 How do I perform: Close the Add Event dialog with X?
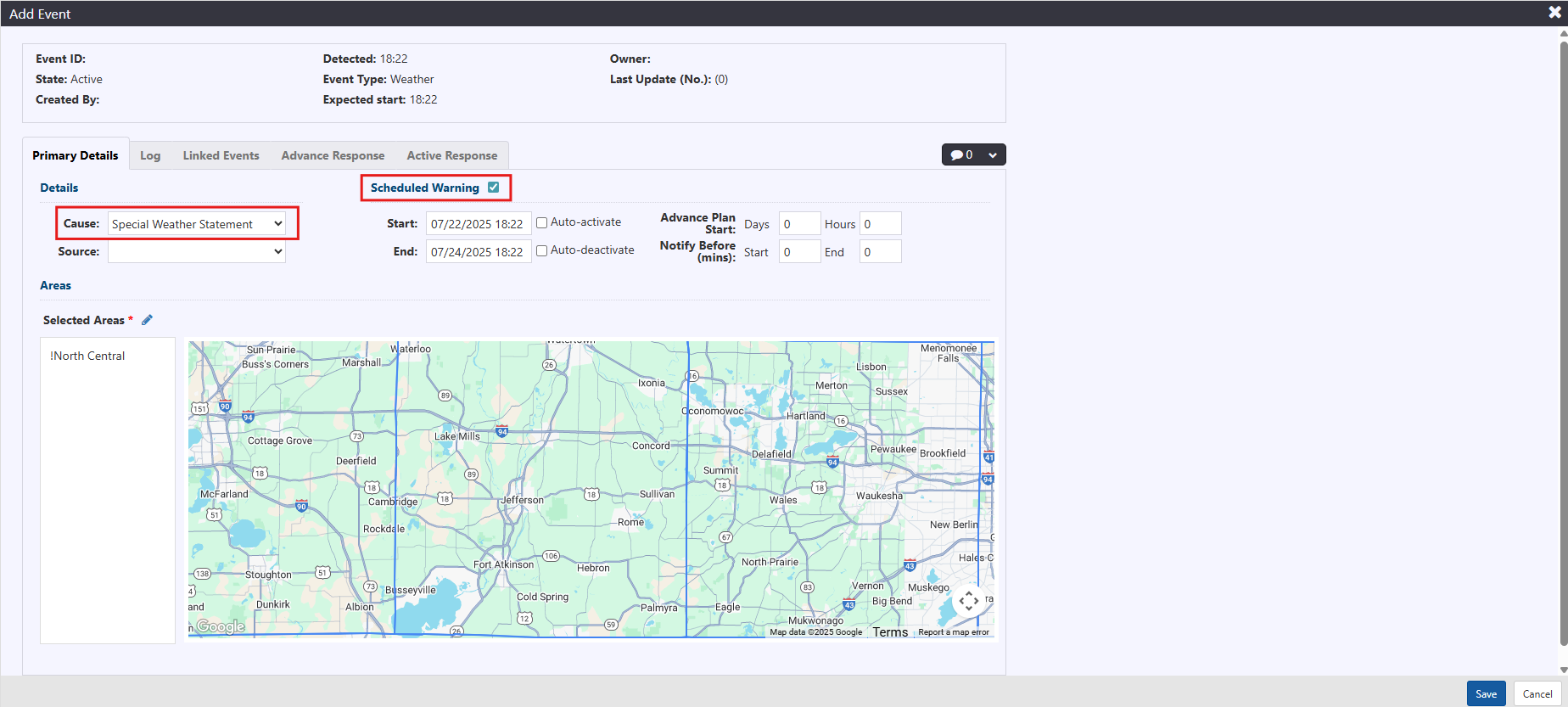coord(1554,13)
